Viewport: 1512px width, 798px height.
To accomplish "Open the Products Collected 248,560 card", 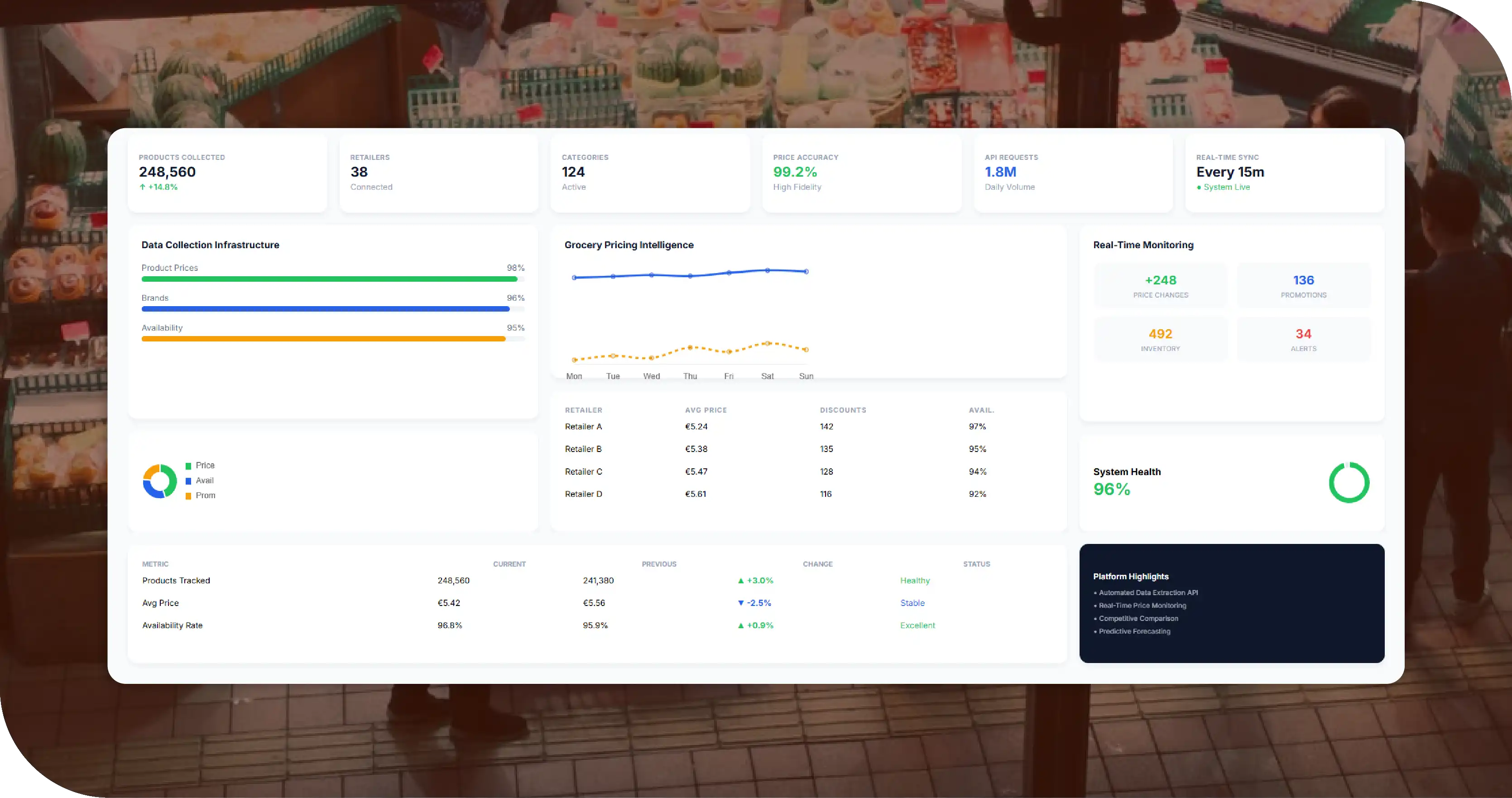I will tap(227, 173).
